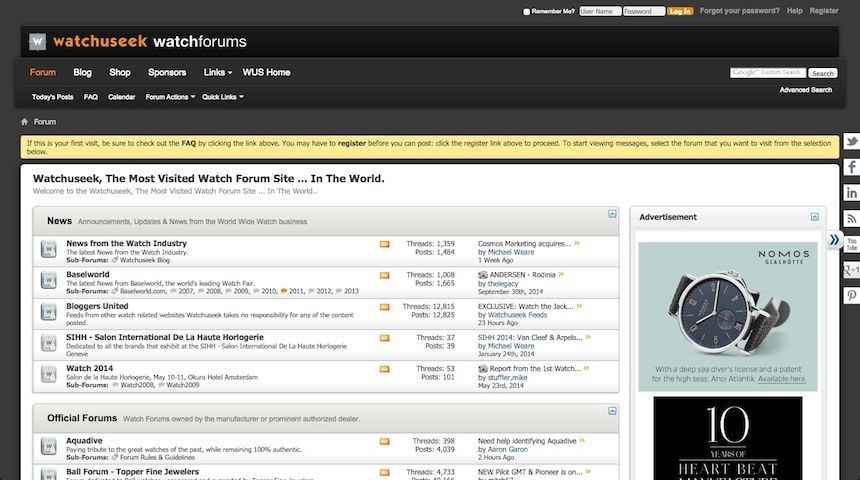Switch to the Blog tab
Screen dimensions: 860x480
pyautogui.click(x=82, y=72)
